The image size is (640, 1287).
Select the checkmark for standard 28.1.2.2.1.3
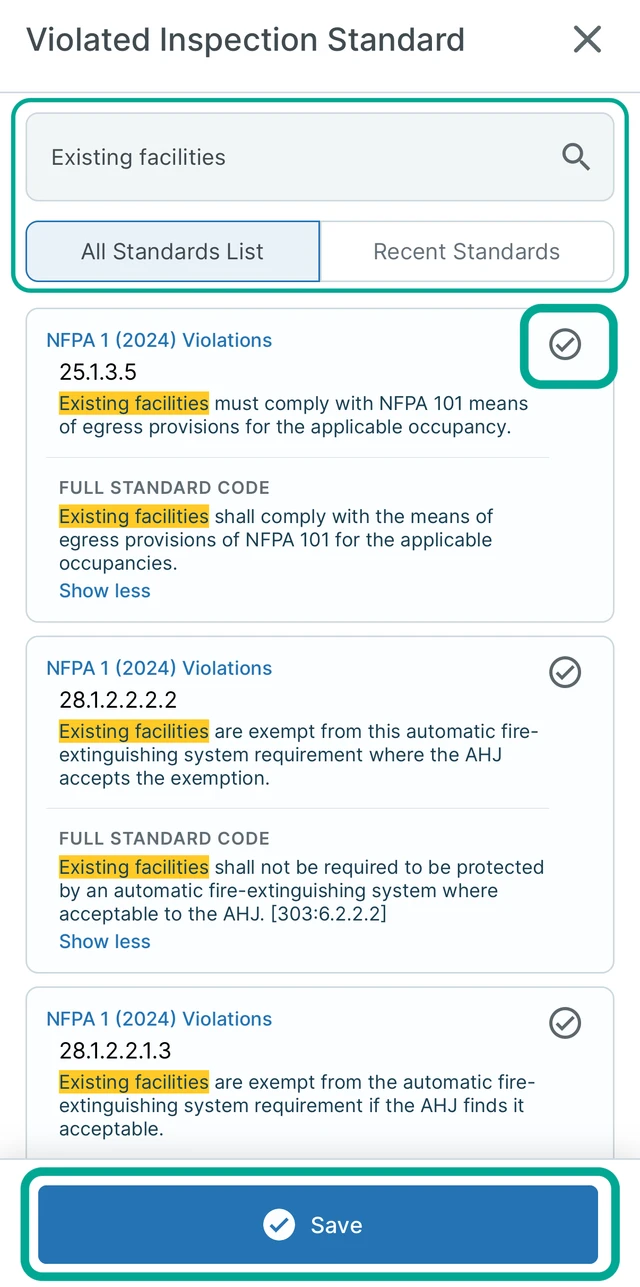coord(565,1023)
